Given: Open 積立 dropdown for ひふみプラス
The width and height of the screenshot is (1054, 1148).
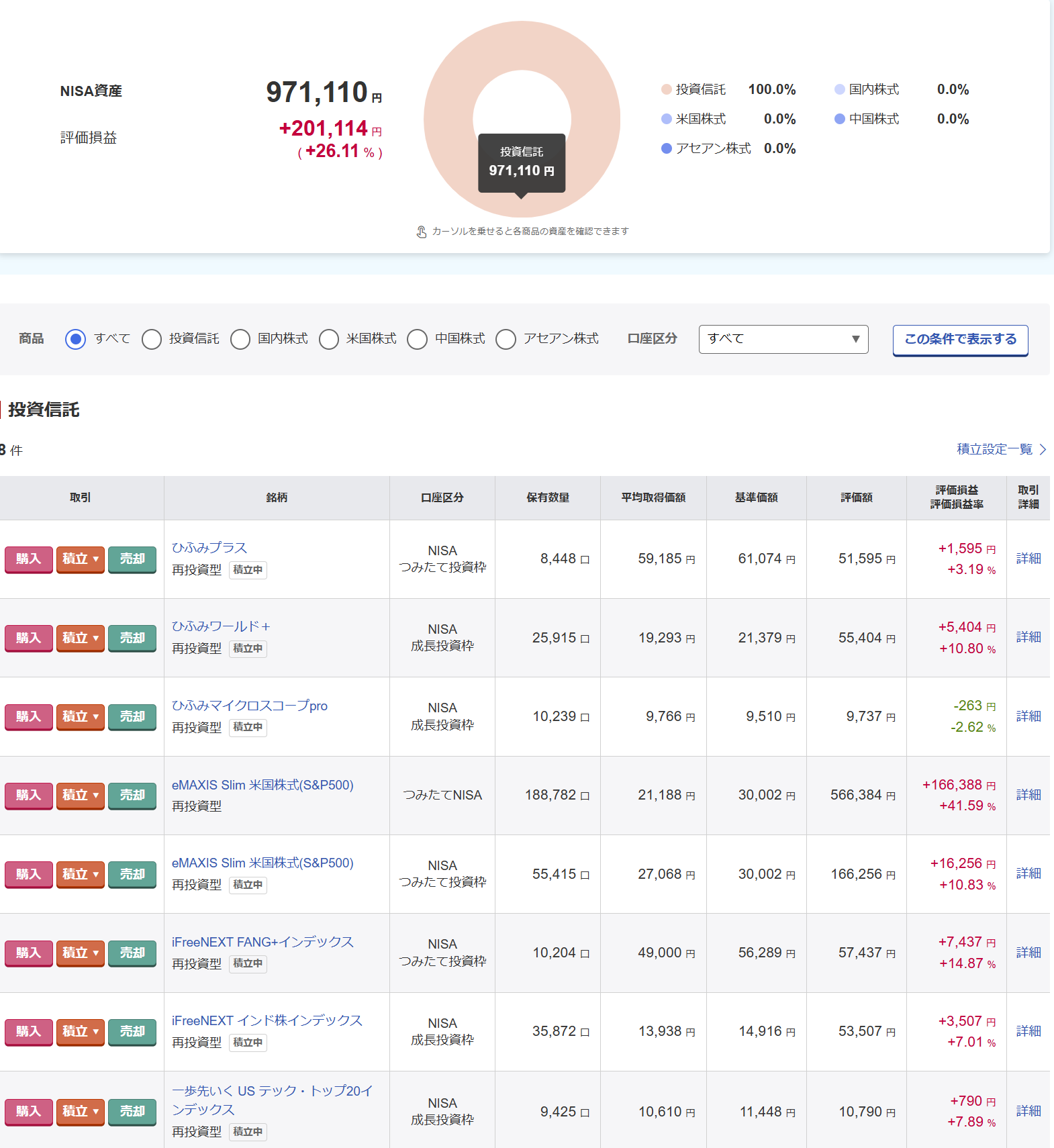Looking at the screenshot, I should (81, 559).
